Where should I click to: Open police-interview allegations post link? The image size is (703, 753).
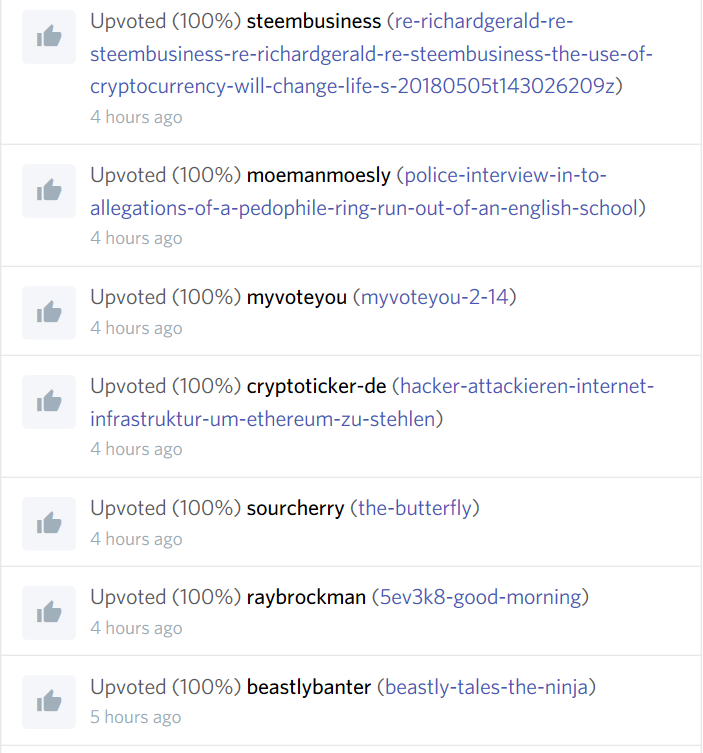(x=367, y=208)
